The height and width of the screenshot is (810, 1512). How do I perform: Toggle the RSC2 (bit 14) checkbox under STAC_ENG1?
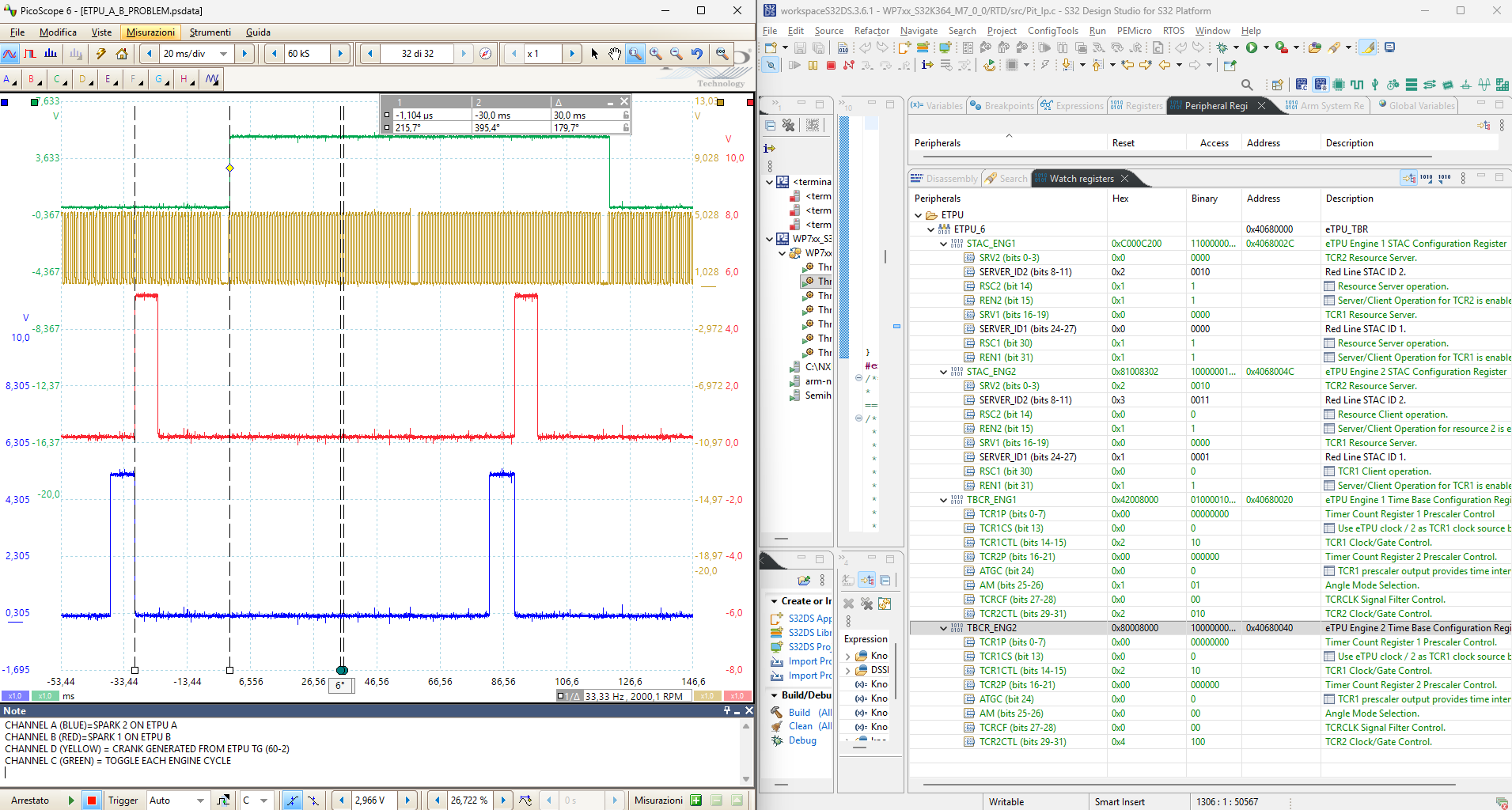coord(1330,286)
